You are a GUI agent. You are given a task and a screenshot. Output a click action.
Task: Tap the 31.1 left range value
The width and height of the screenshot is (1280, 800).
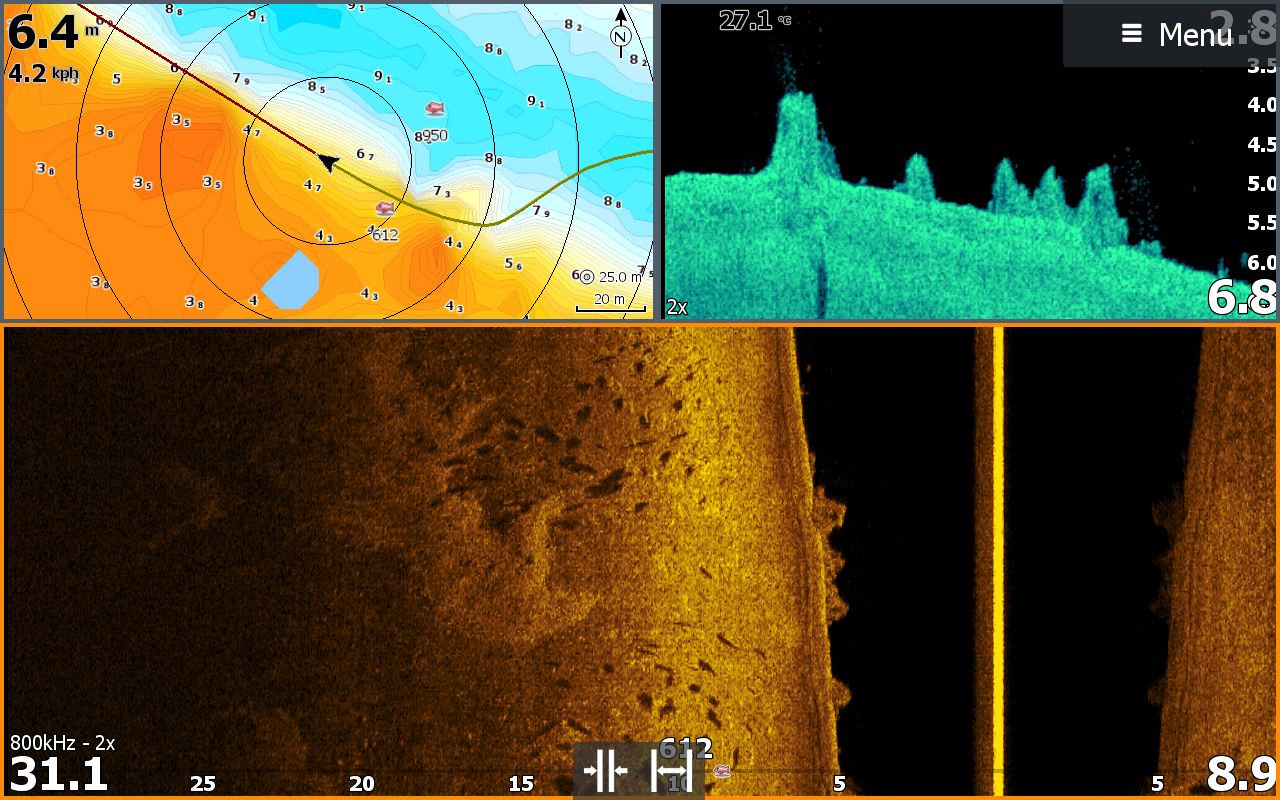click(58, 775)
